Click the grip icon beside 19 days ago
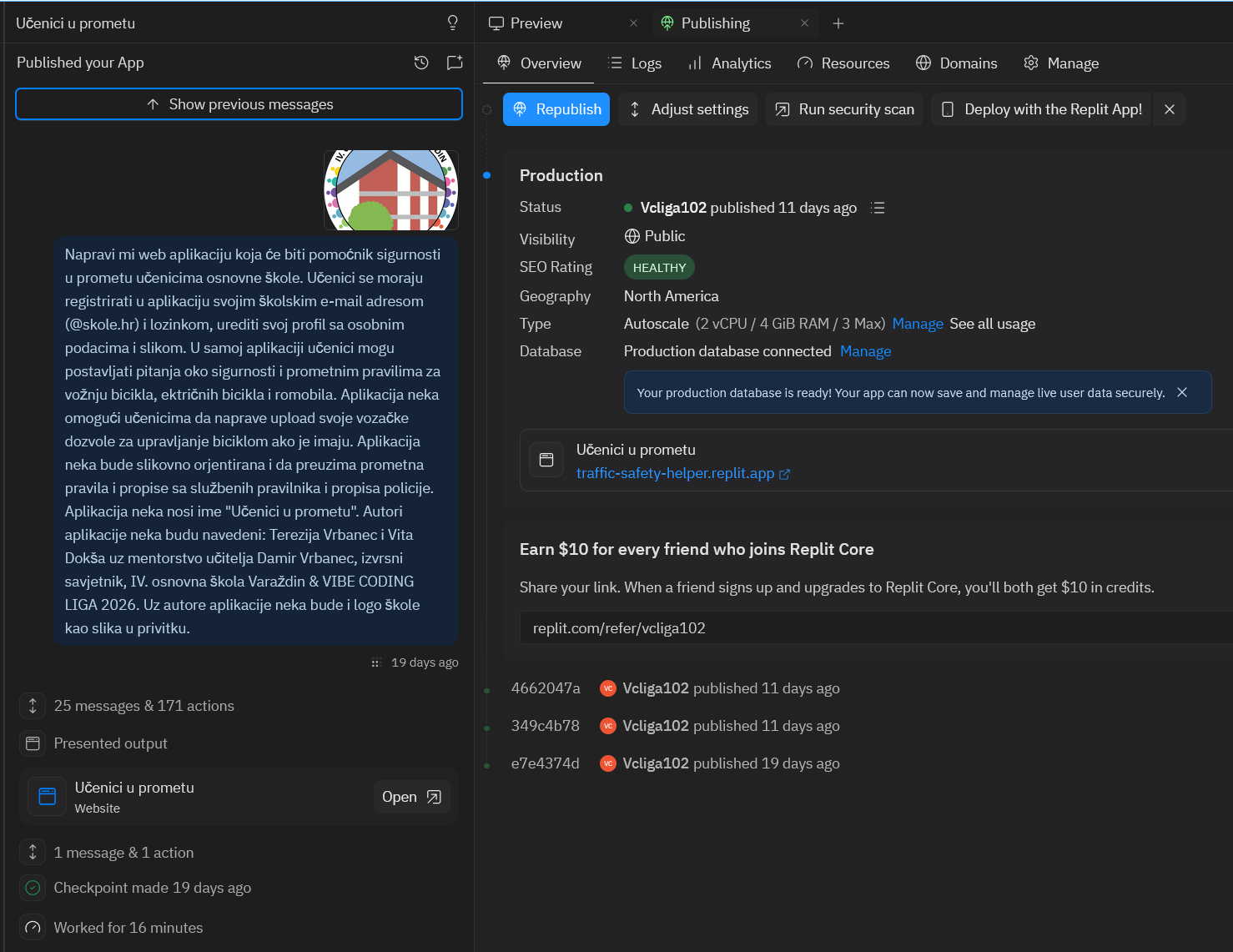Viewport: 1233px width, 952px height. click(375, 663)
